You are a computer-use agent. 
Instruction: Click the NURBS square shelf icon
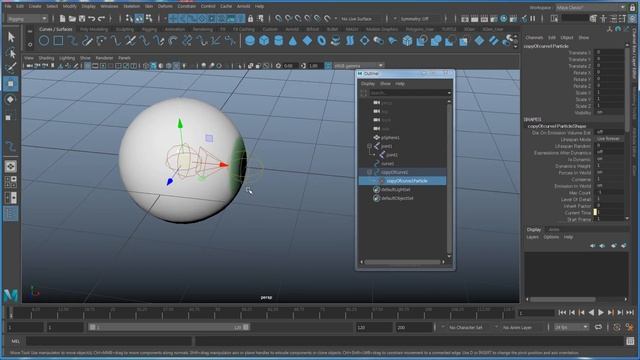point(58,41)
